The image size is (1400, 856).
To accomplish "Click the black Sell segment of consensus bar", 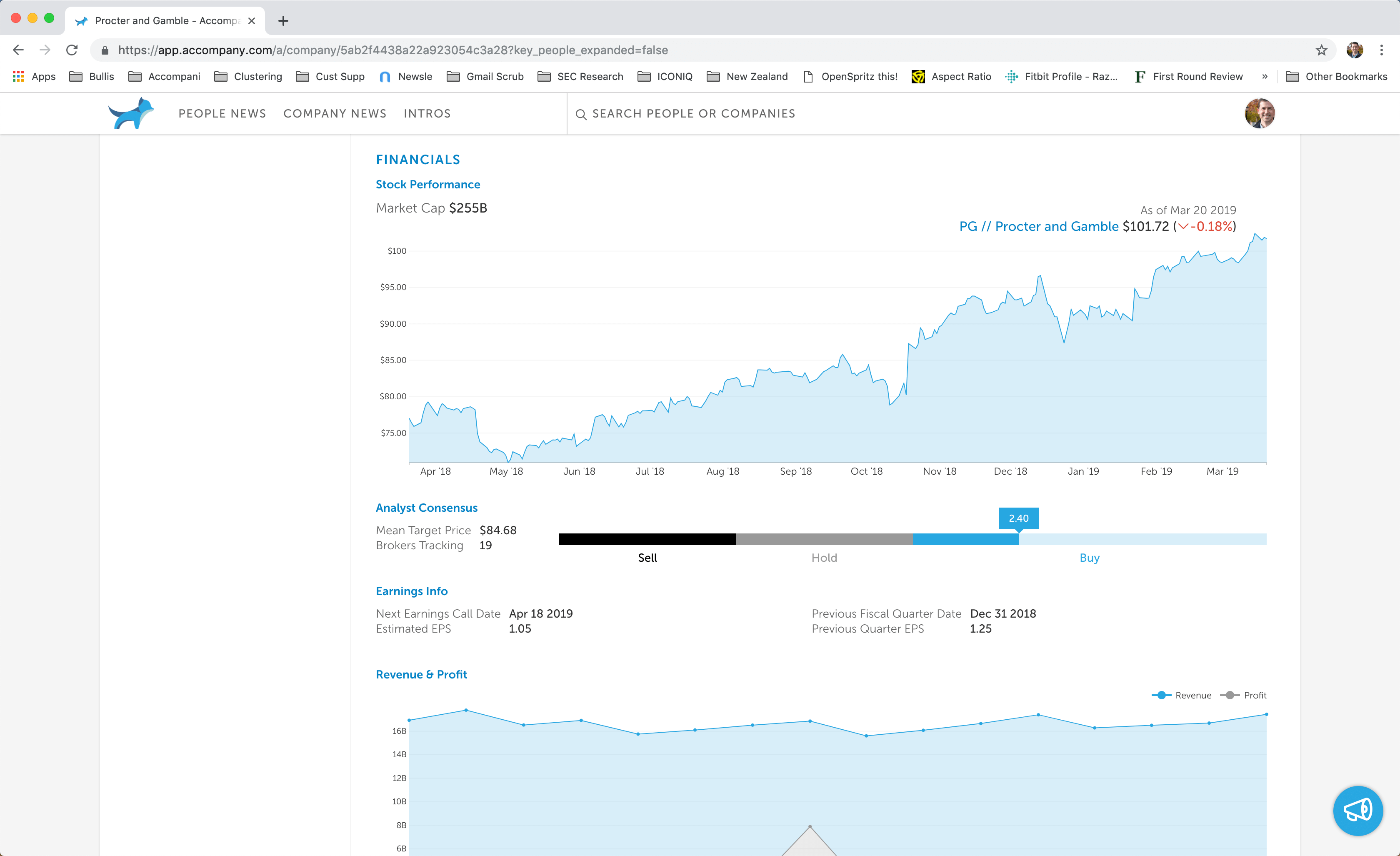I will click(647, 539).
